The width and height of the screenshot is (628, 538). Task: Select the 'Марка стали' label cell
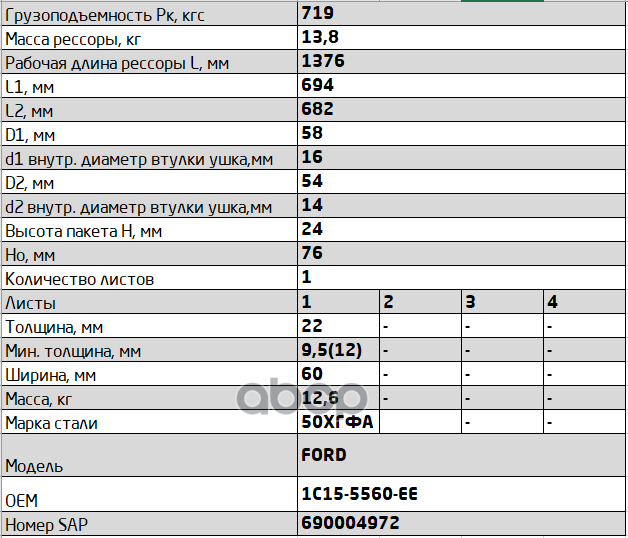coord(149,423)
